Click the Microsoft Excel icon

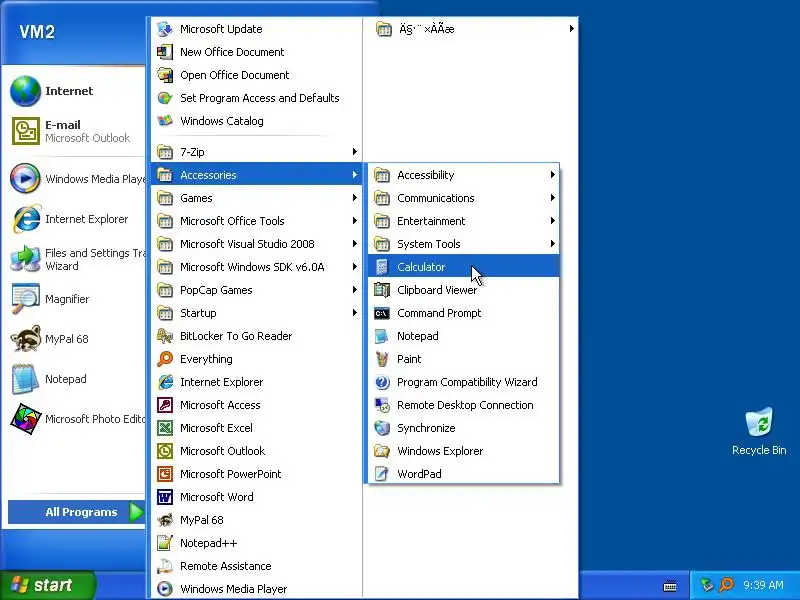pos(165,428)
